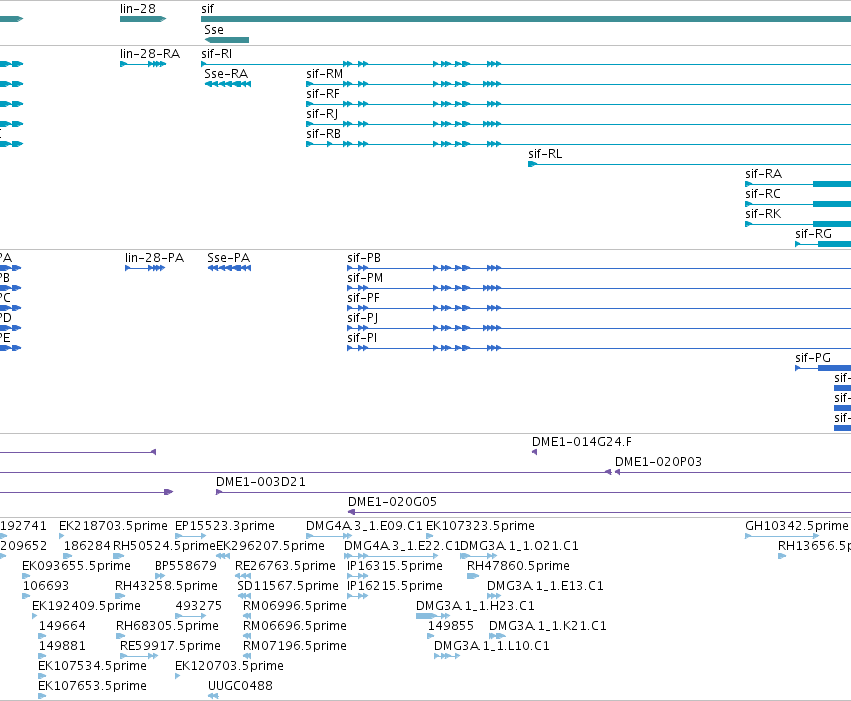Image resolution: width=851 pixels, height=701 pixels.
Task: Open BAC clone DME1-014G24.F
Action: pos(582,442)
